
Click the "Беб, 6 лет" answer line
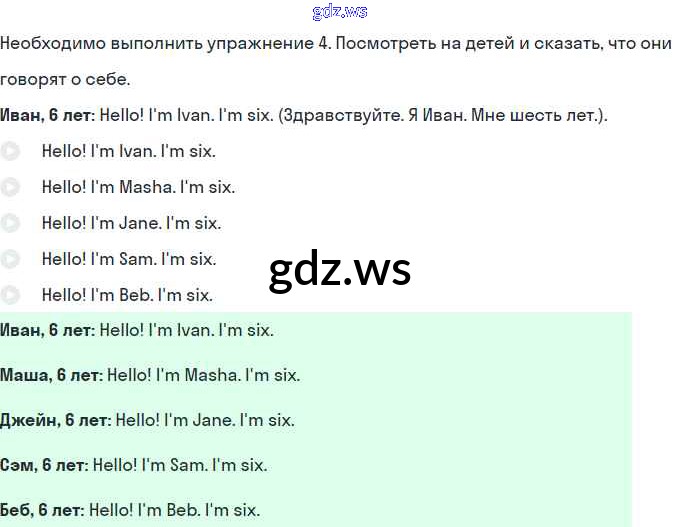pyautogui.click(x=130, y=510)
